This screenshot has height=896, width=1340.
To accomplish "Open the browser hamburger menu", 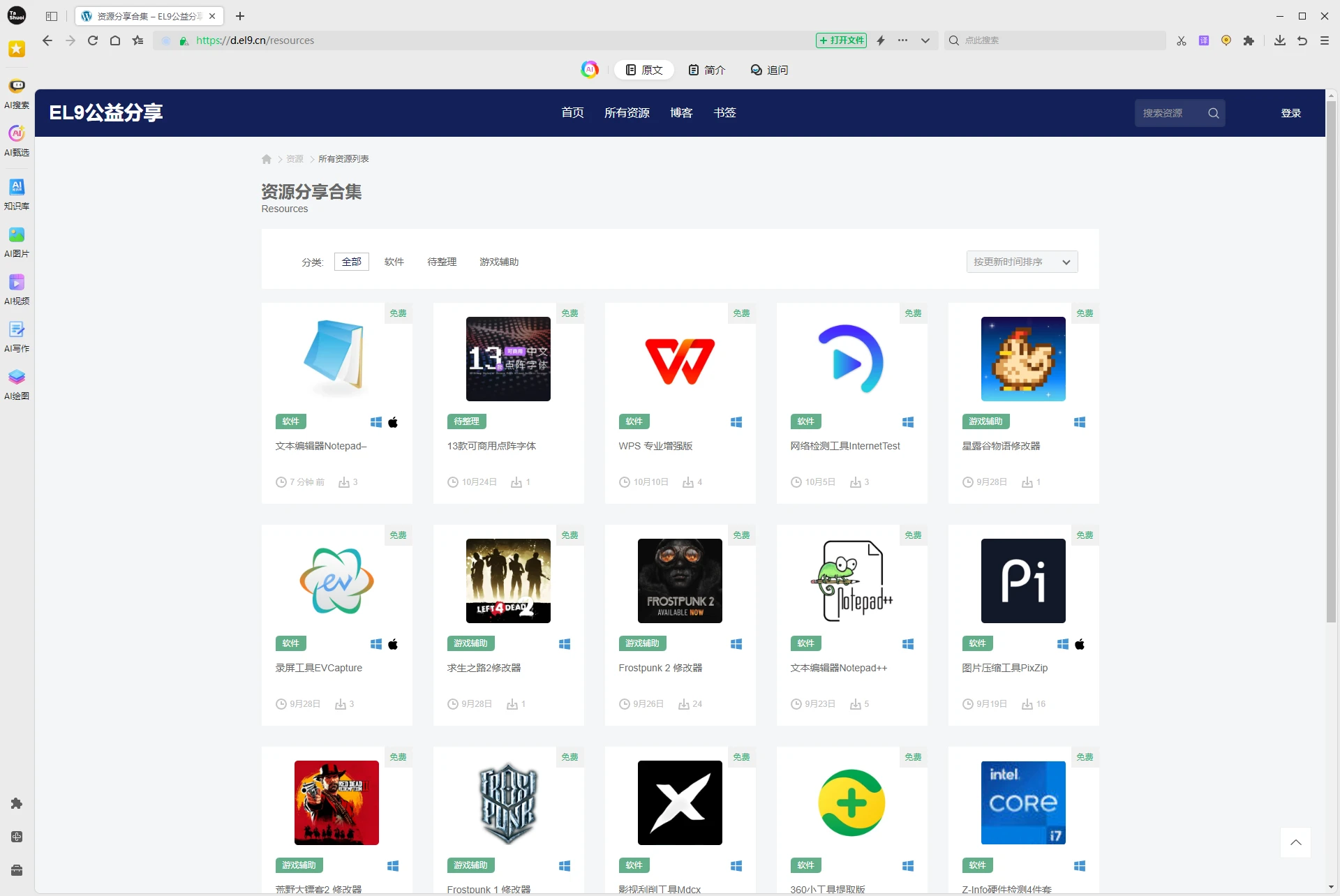I will click(1325, 40).
